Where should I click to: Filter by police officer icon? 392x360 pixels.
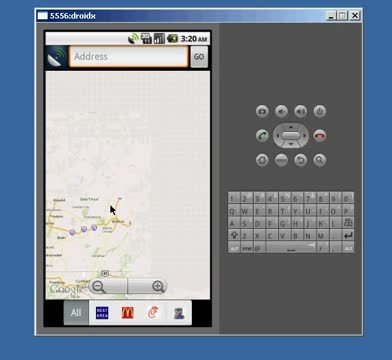click(x=179, y=313)
